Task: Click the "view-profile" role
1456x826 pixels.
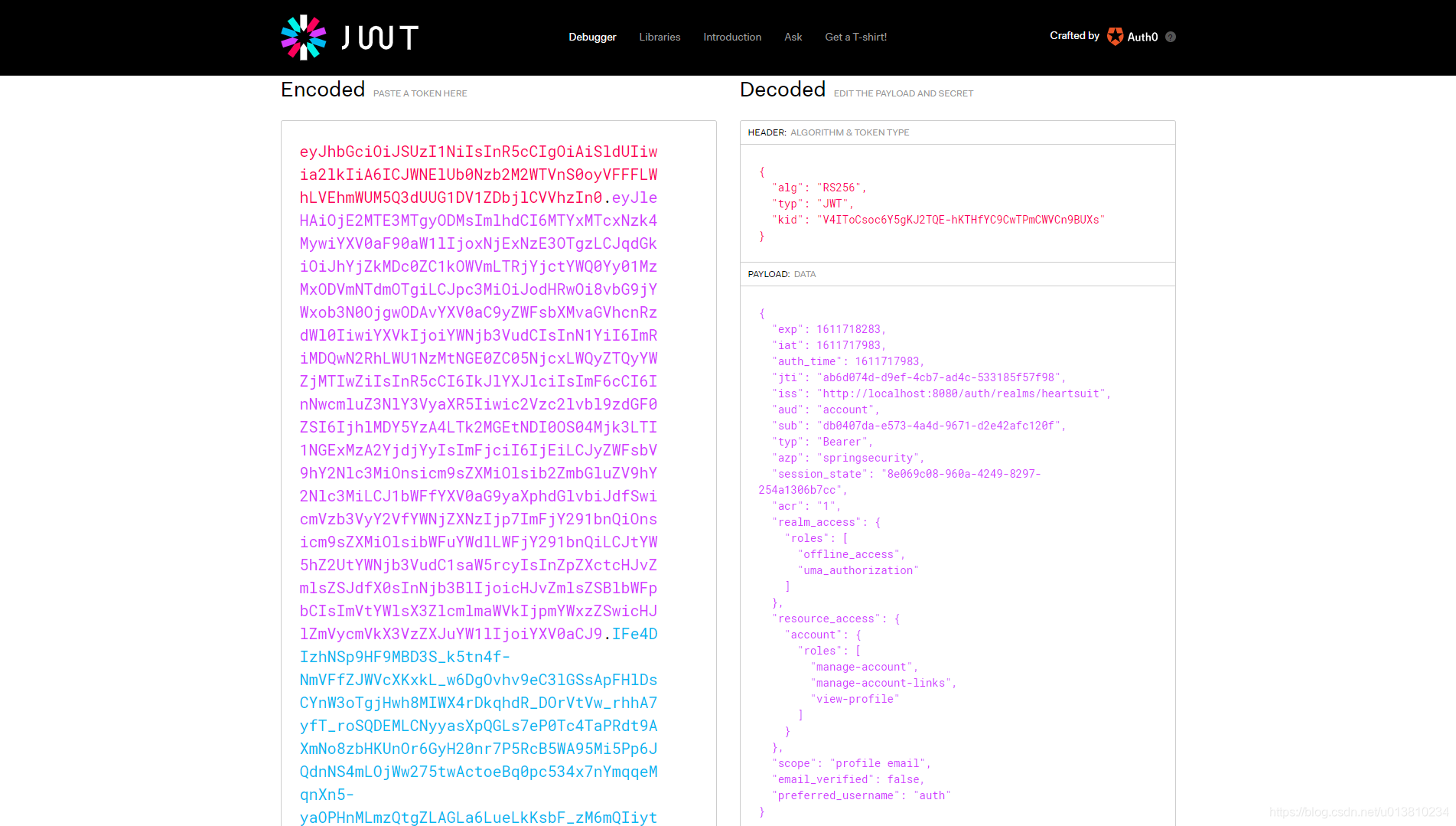Action: 855,699
